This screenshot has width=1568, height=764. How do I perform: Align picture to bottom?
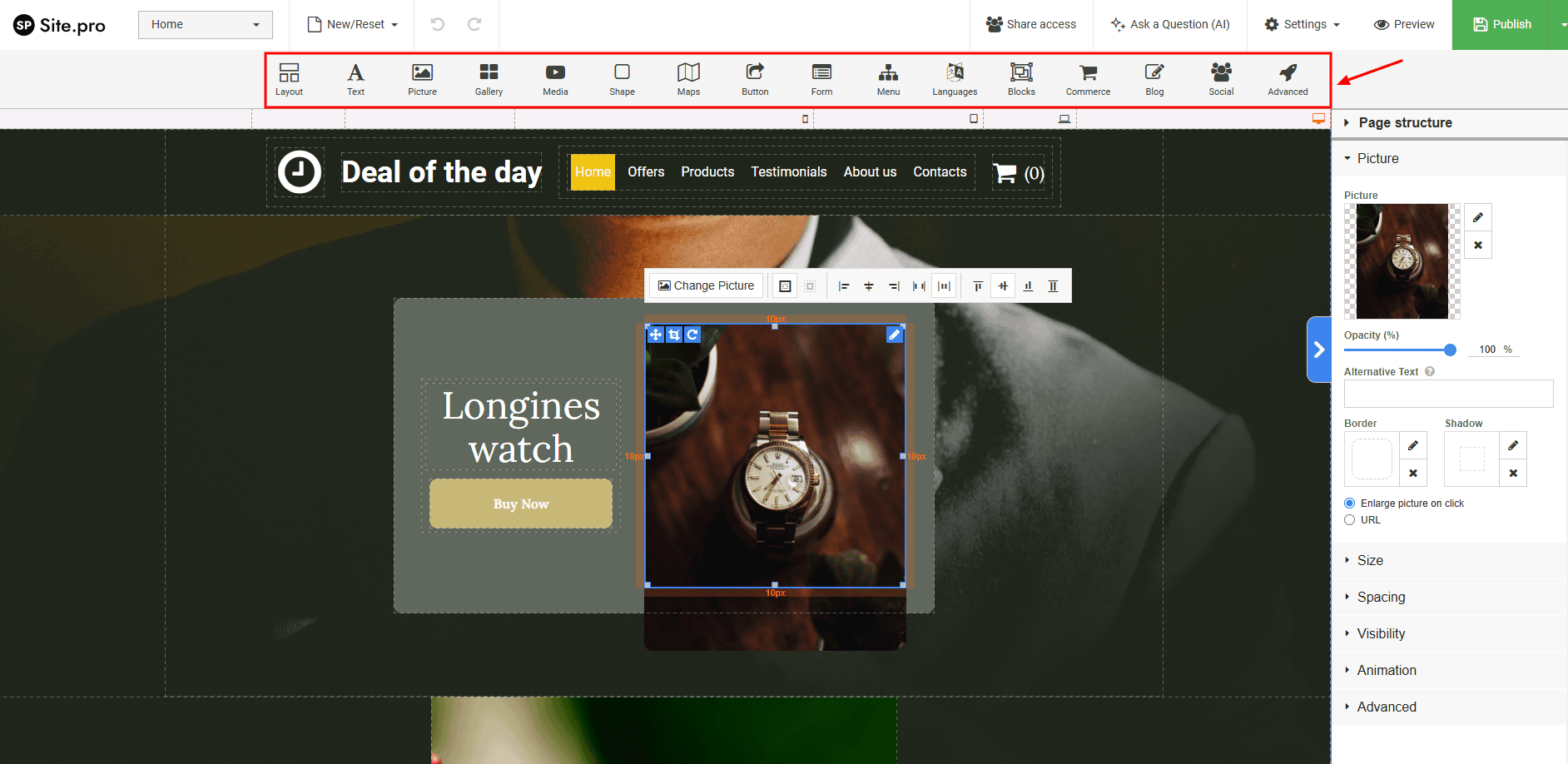[1028, 286]
